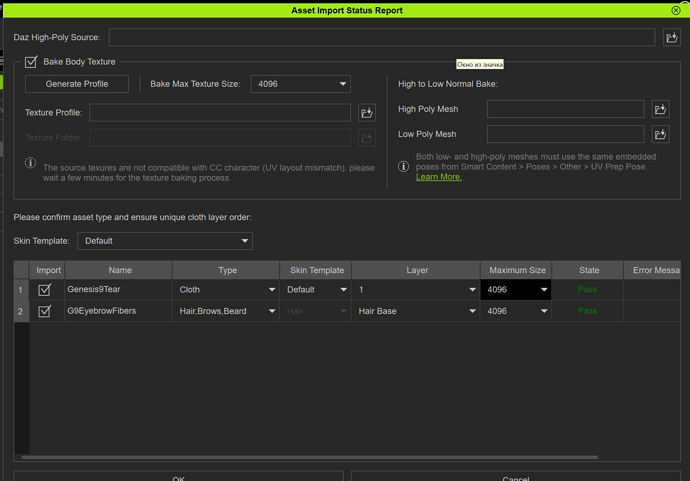The image size is (690, 481).
Task: Open the Learn More link
Action: (x=439, y=177)
